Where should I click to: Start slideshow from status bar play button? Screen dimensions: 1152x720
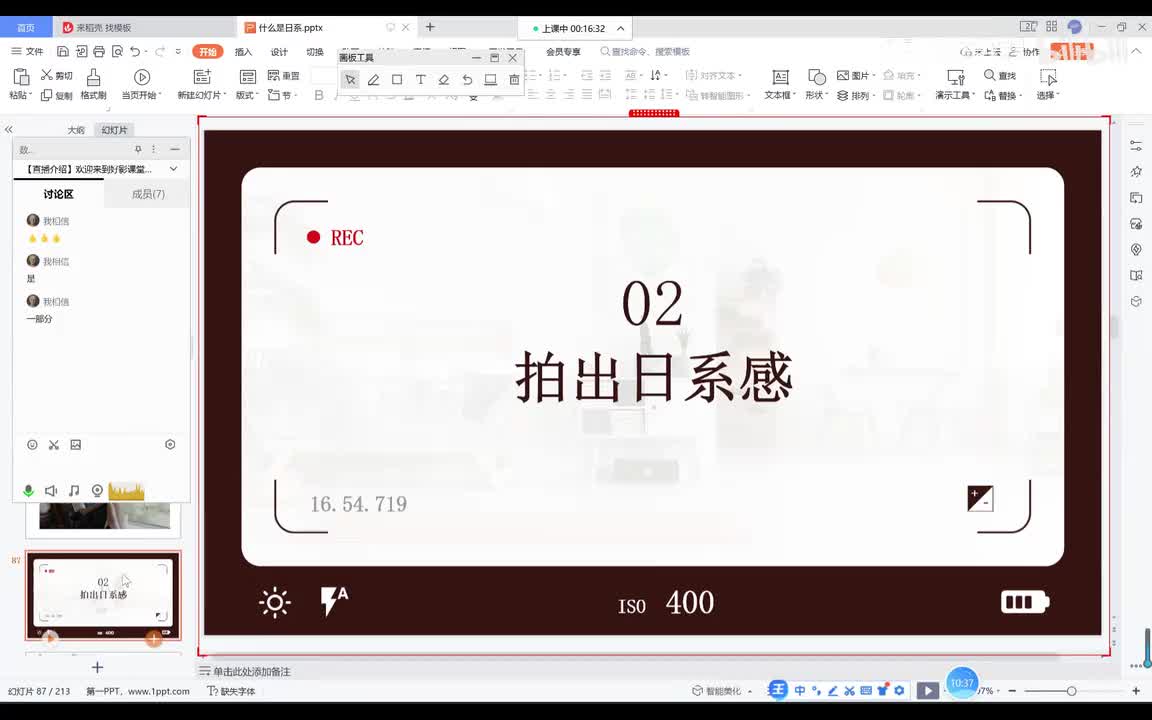click(x=927, y=691)
